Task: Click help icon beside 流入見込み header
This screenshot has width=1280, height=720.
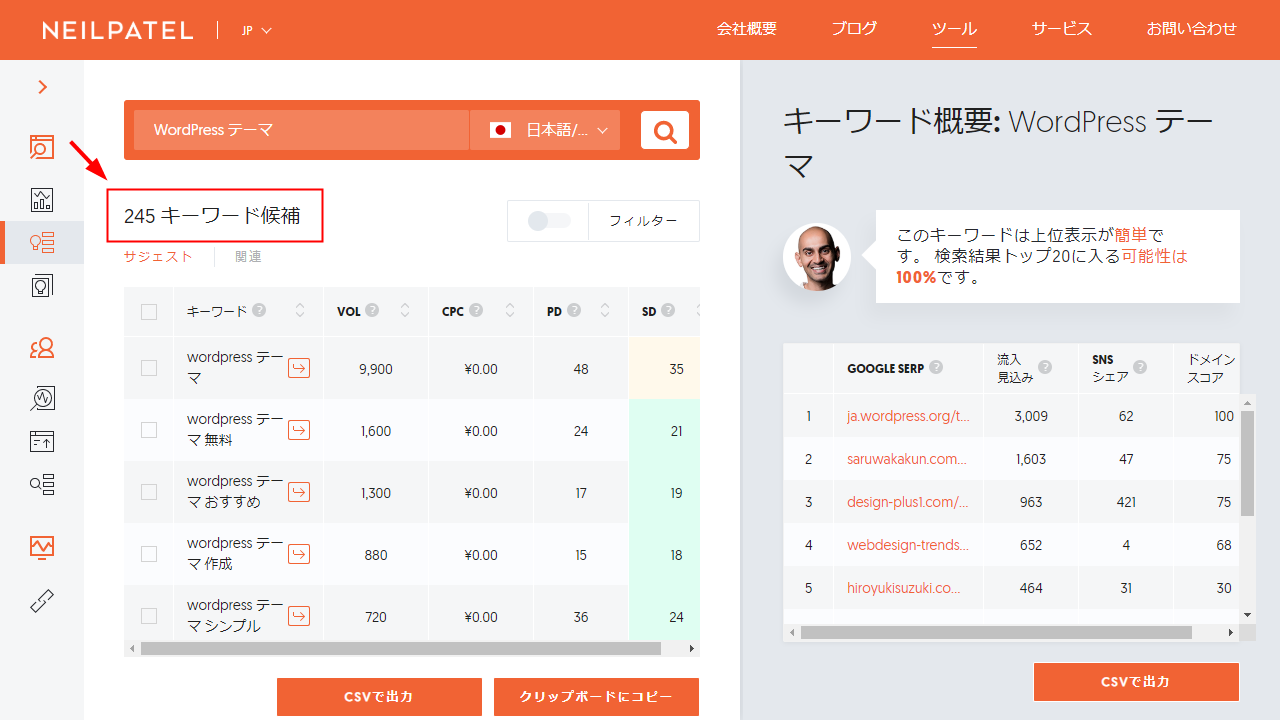Action: pyautogui.click(x=1045, y=367)
